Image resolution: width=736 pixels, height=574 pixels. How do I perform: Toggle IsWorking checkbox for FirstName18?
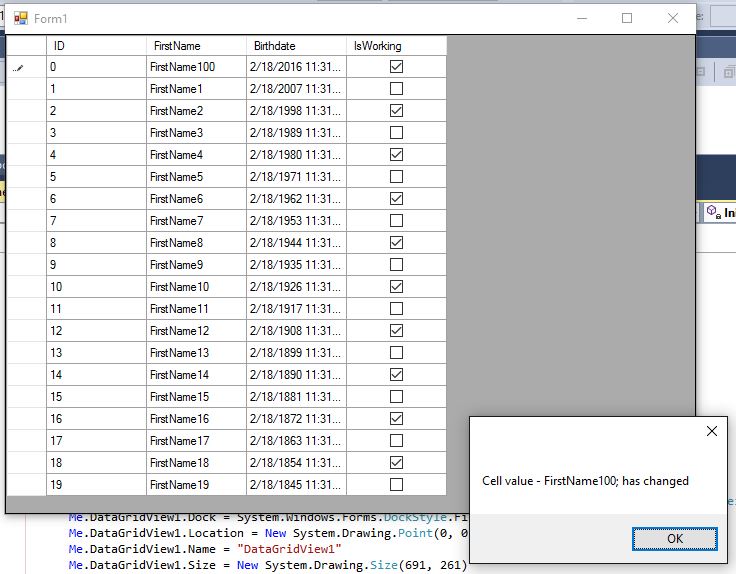tap(396, 463)
